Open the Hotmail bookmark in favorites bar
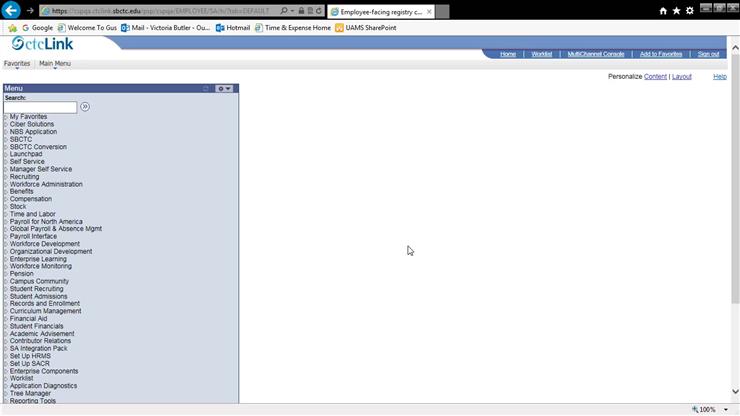Viewport: 740px width, 416px height. (x=232, y=28)
